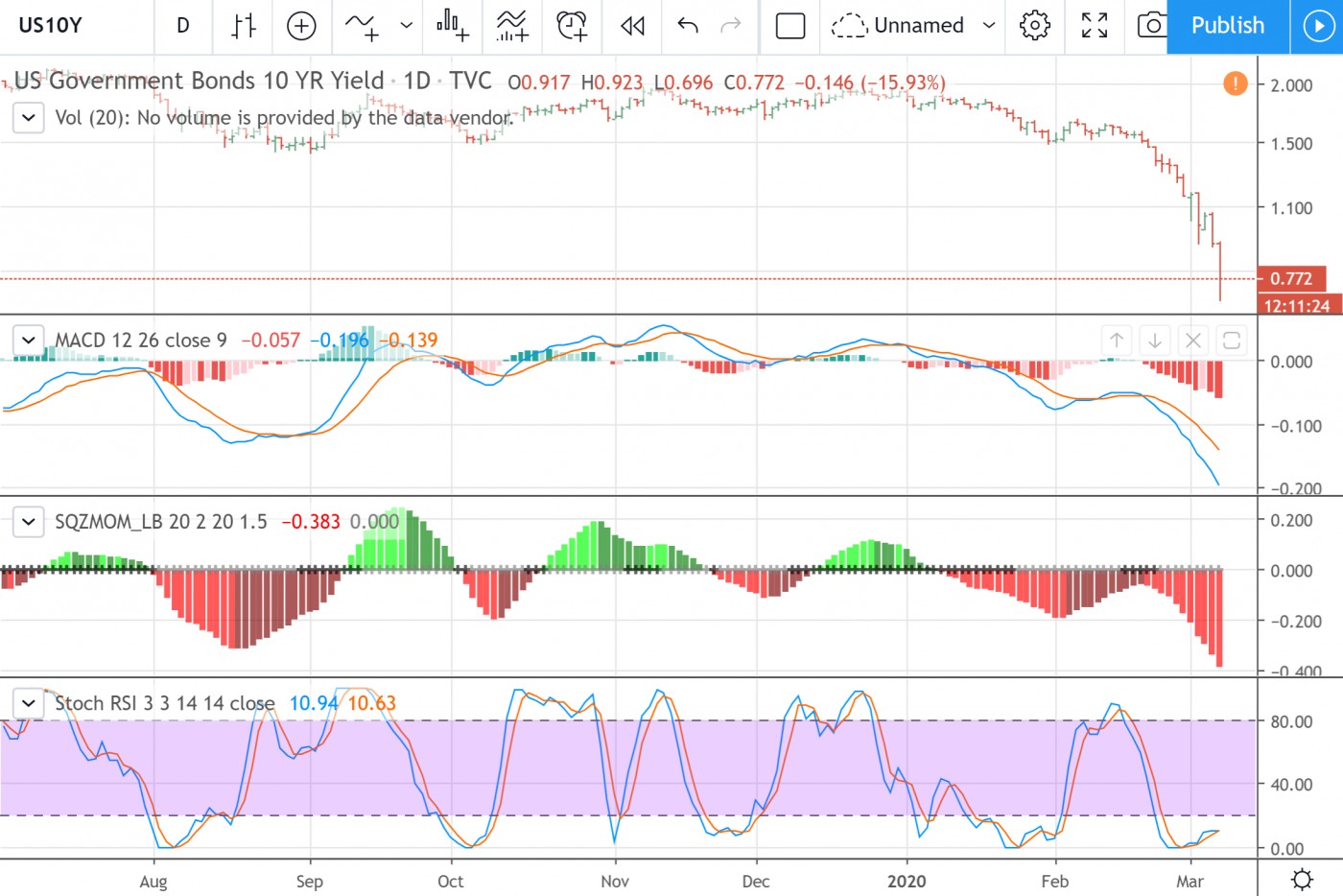Delete the MACD pane with the X icon
The height and width of the screenshot is (896, 1343).
1193,340
